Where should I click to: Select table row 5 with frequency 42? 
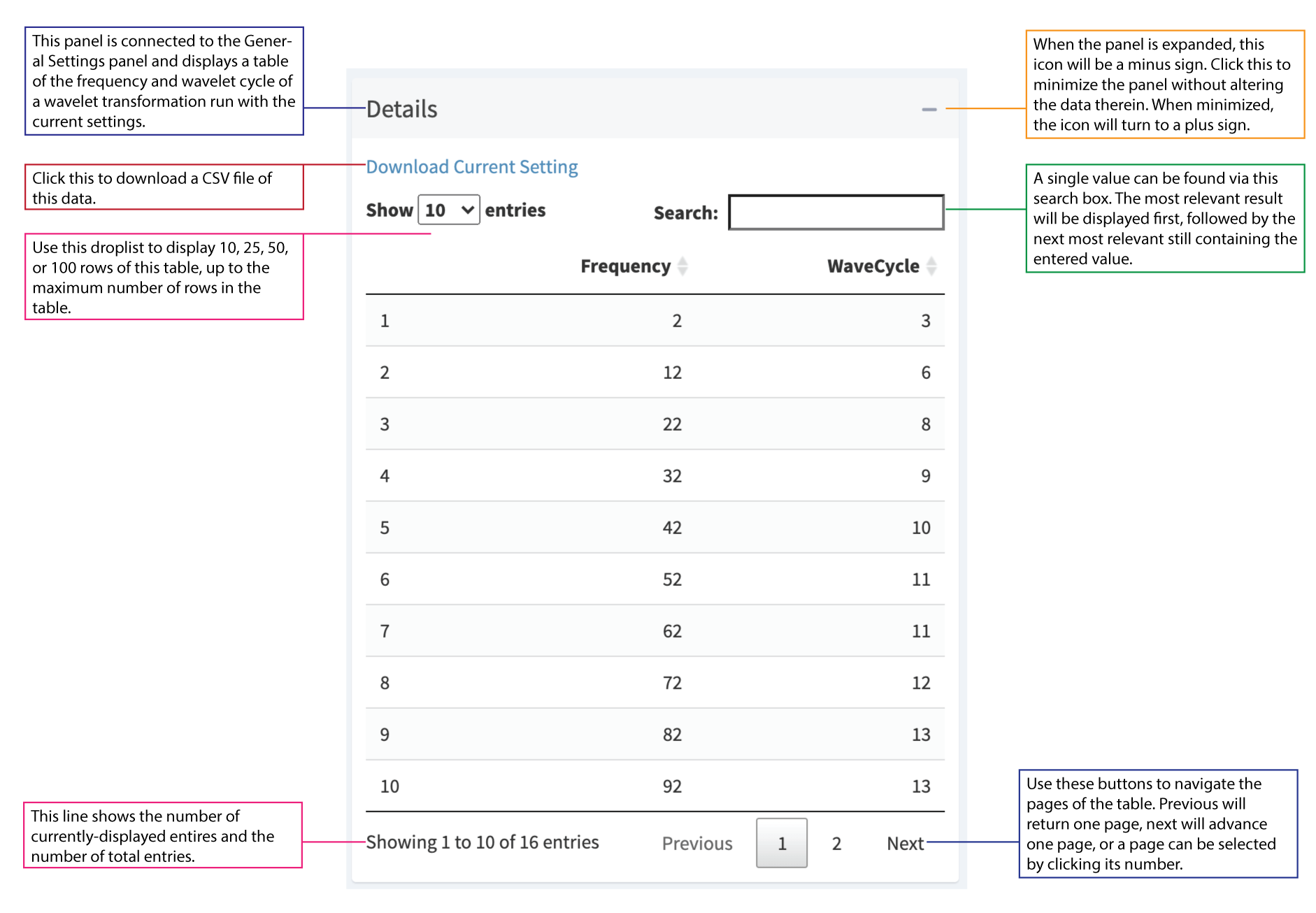pos(655,528)
